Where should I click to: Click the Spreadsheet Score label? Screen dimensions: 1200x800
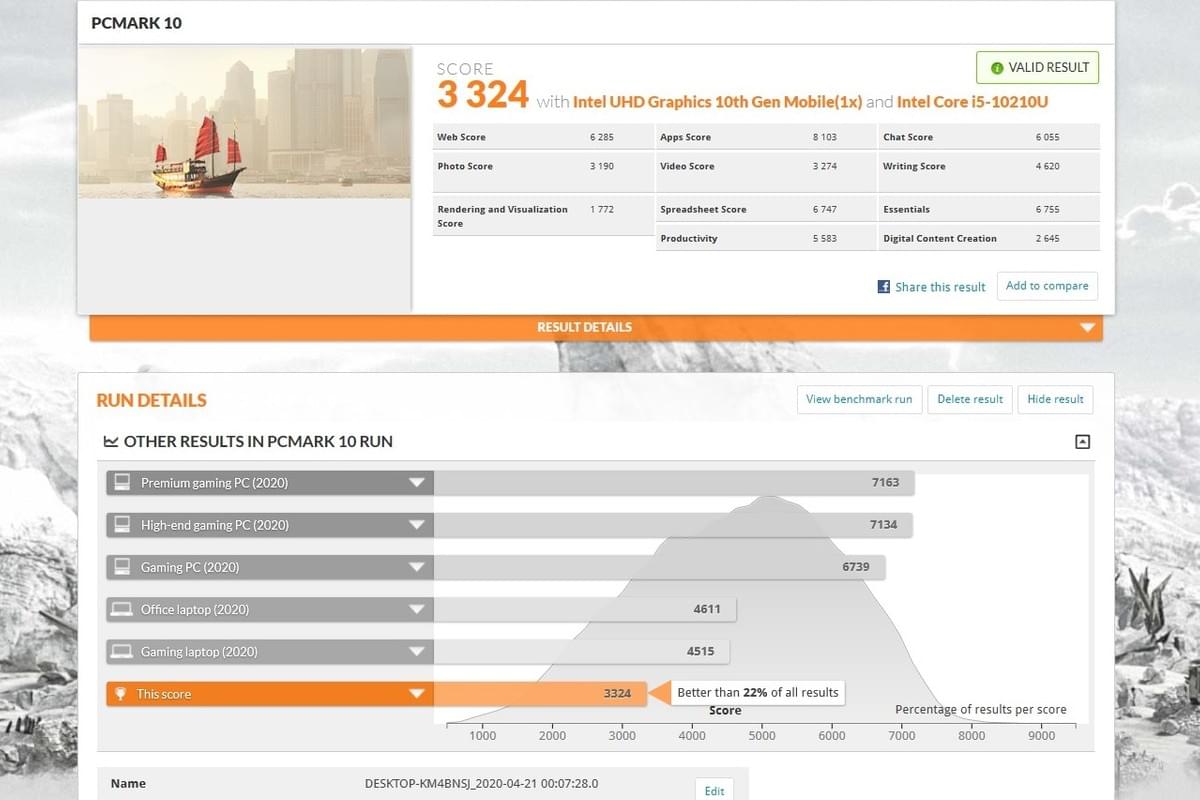pos(703,209)
